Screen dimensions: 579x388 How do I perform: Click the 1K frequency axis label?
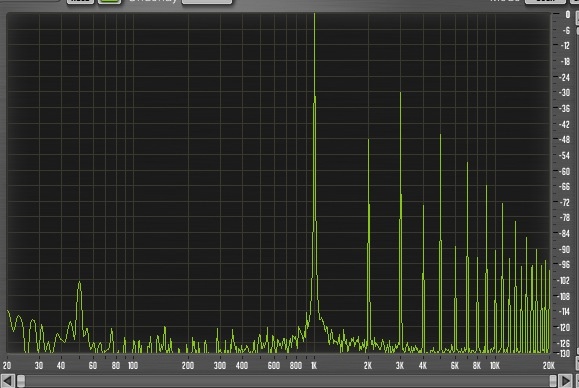click(314, 365)
